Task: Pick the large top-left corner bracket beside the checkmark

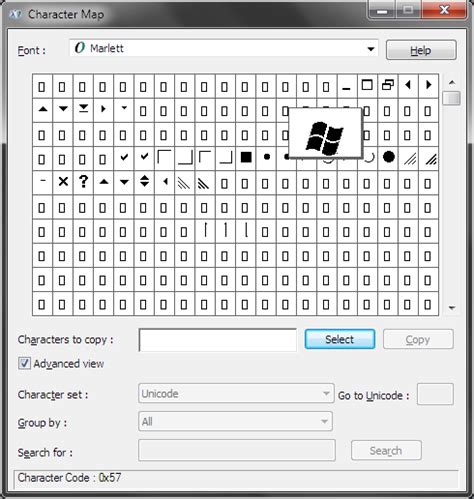Action: click(165, 158)
